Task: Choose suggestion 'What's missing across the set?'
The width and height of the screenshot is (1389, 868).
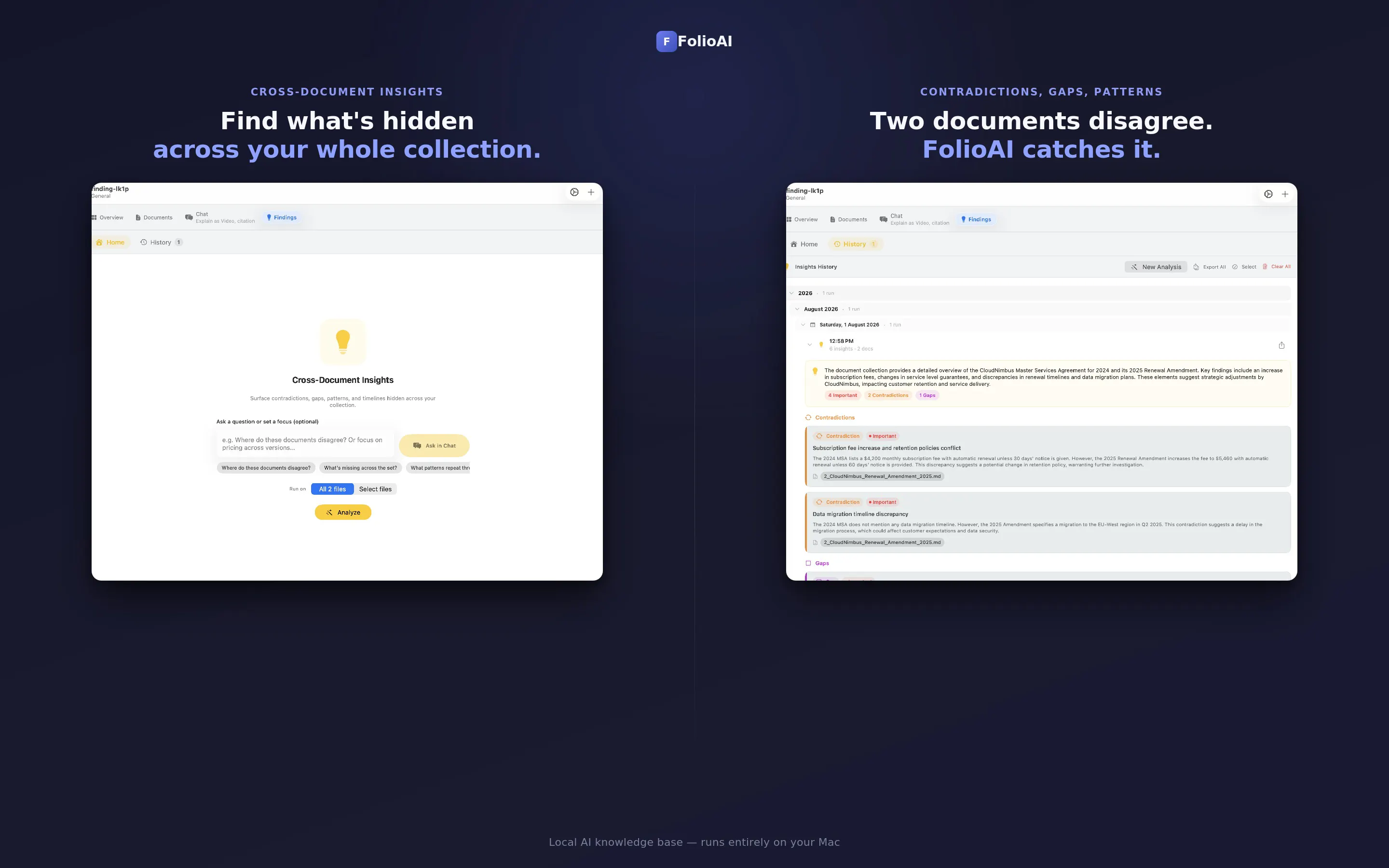Action: point(360,468)
